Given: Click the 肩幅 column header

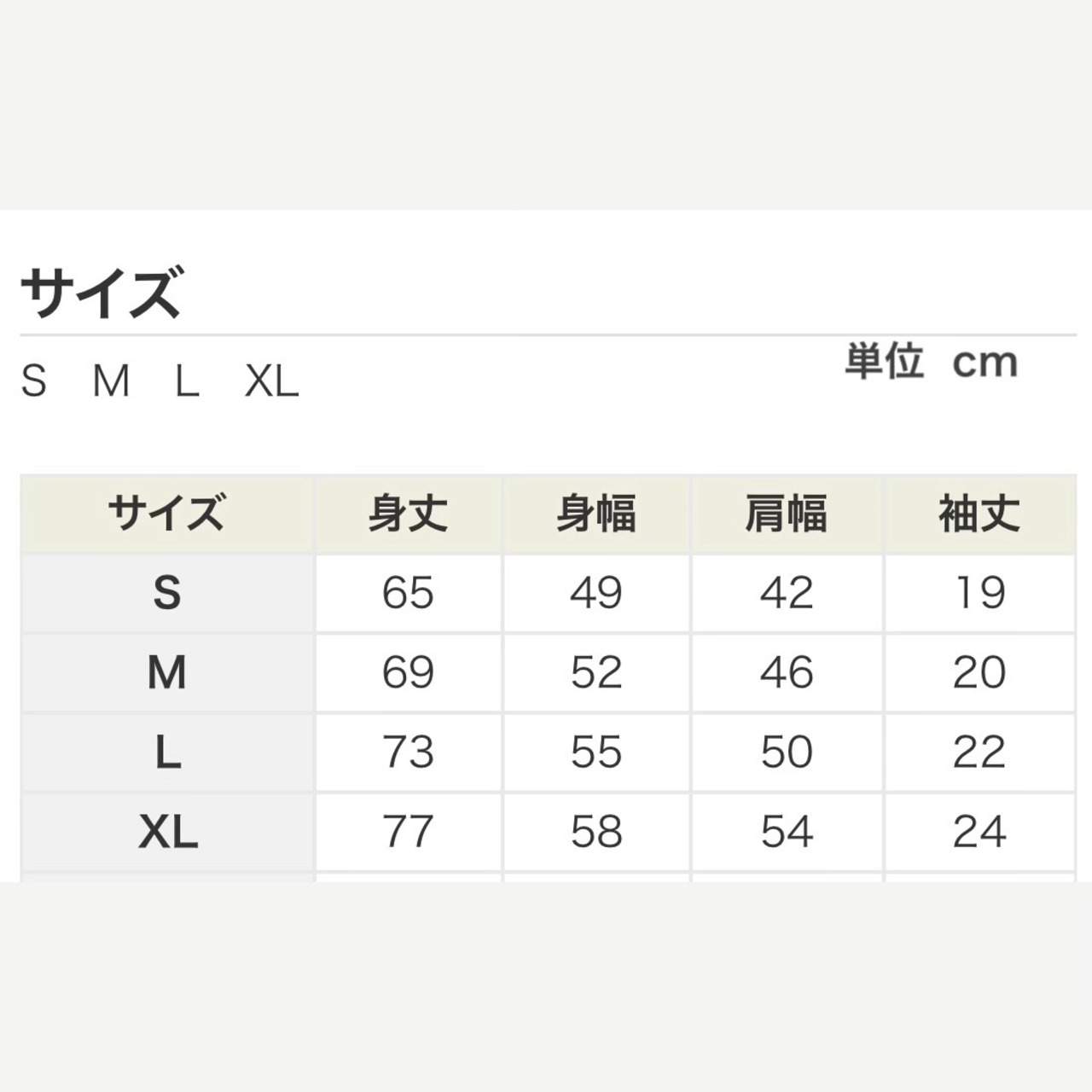Looking at the screenshot, I should tap(786, 514).
